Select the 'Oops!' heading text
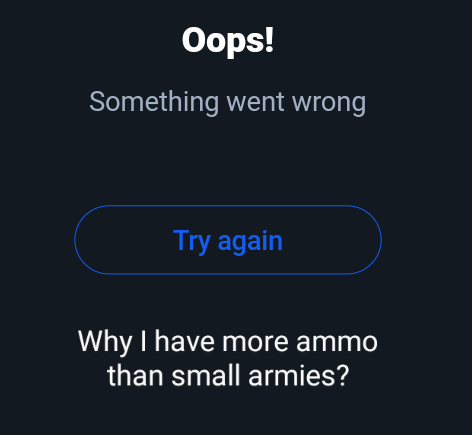The image size is (472, 435). (x=228, y=41)
